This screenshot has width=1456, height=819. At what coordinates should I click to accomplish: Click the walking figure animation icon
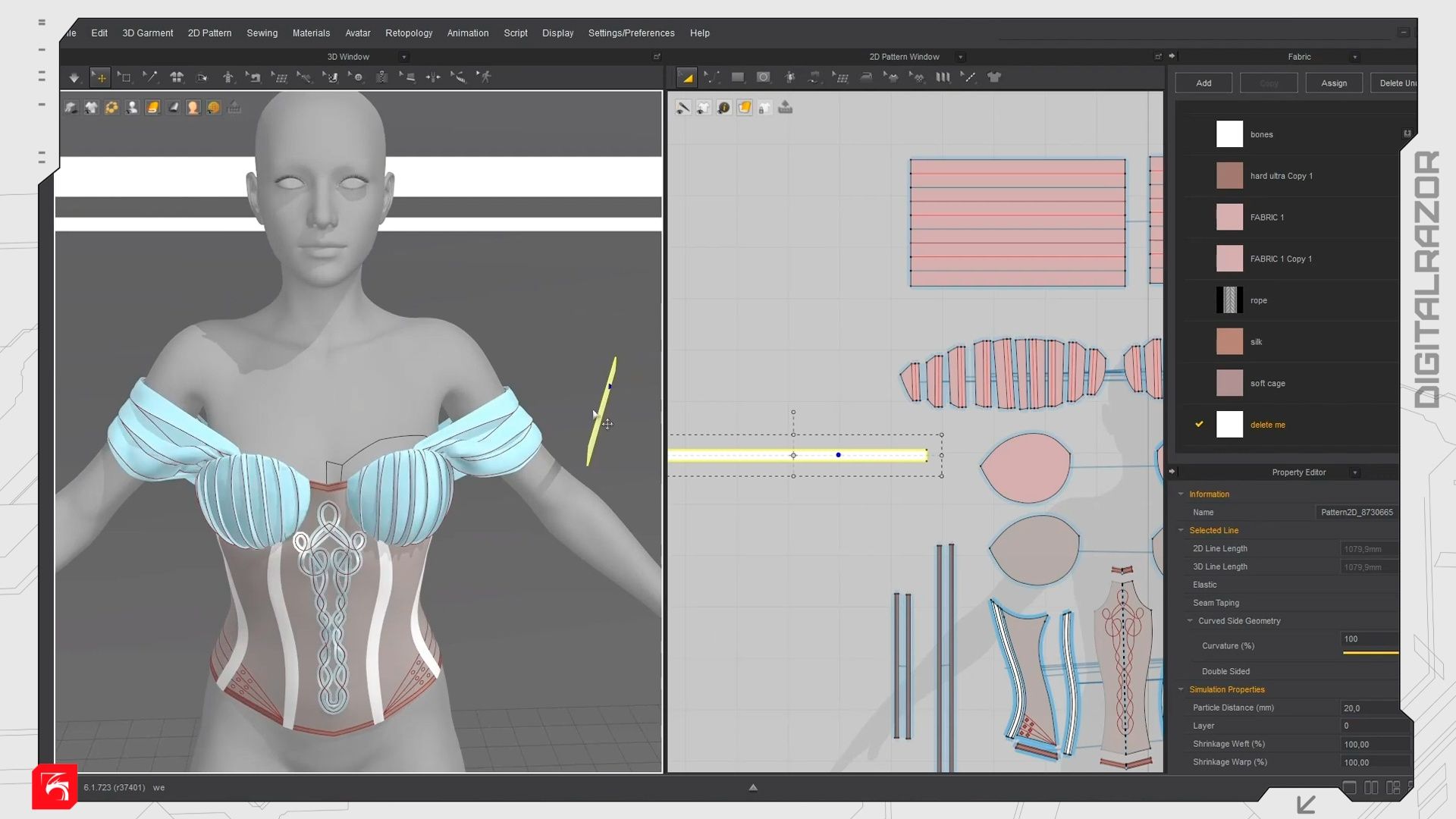point(485,77)
